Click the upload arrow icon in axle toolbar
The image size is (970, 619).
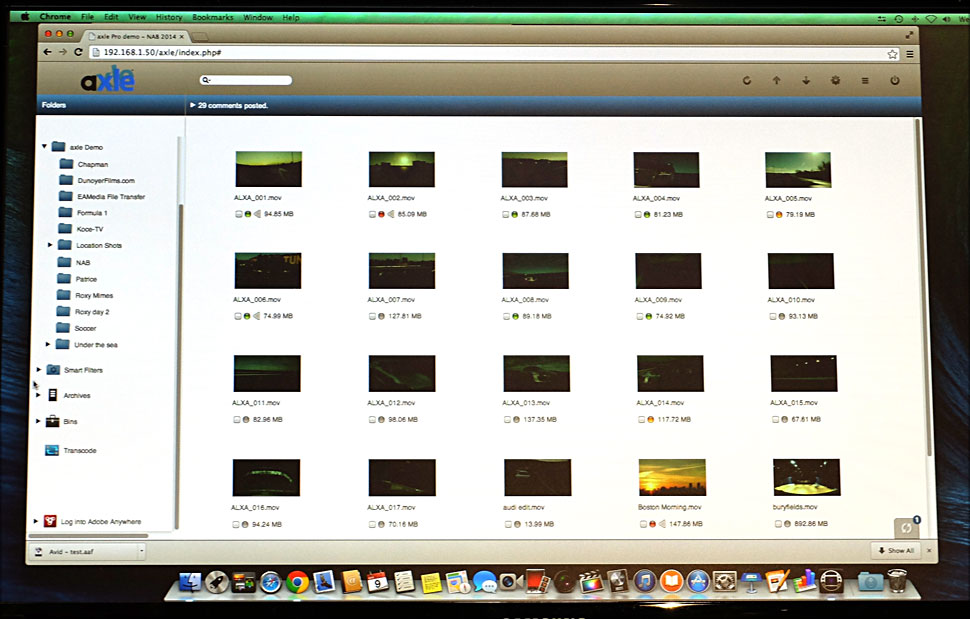click(776, 81)
